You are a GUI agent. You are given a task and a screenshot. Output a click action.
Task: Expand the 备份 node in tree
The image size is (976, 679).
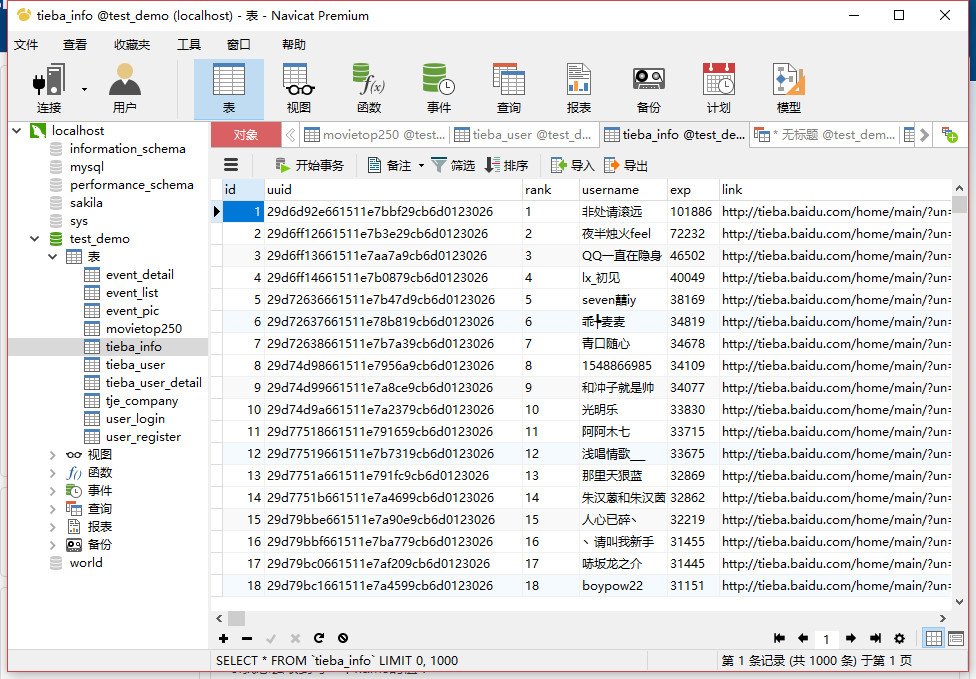53,545
